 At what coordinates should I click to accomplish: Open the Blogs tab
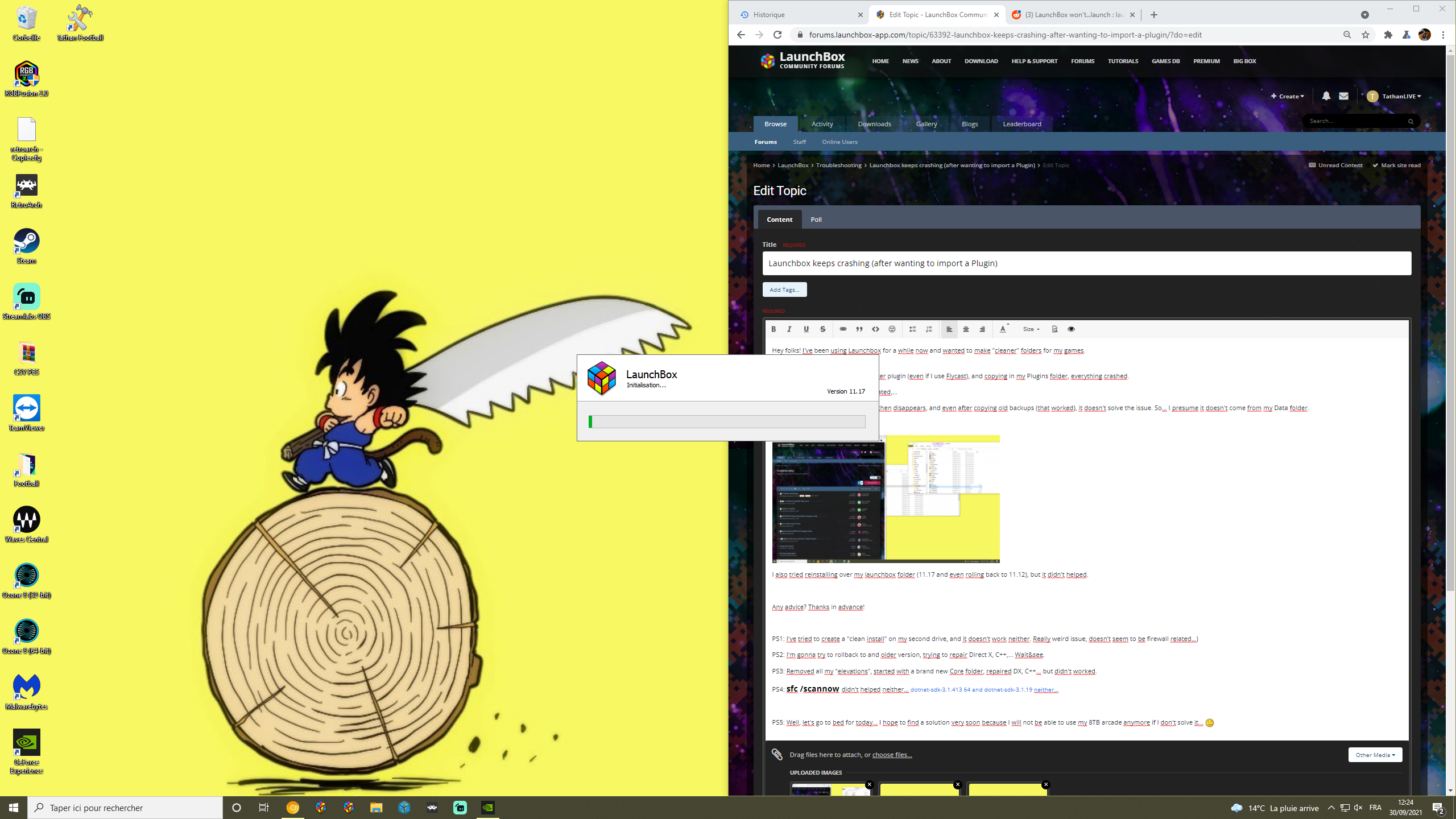[970, 124]
